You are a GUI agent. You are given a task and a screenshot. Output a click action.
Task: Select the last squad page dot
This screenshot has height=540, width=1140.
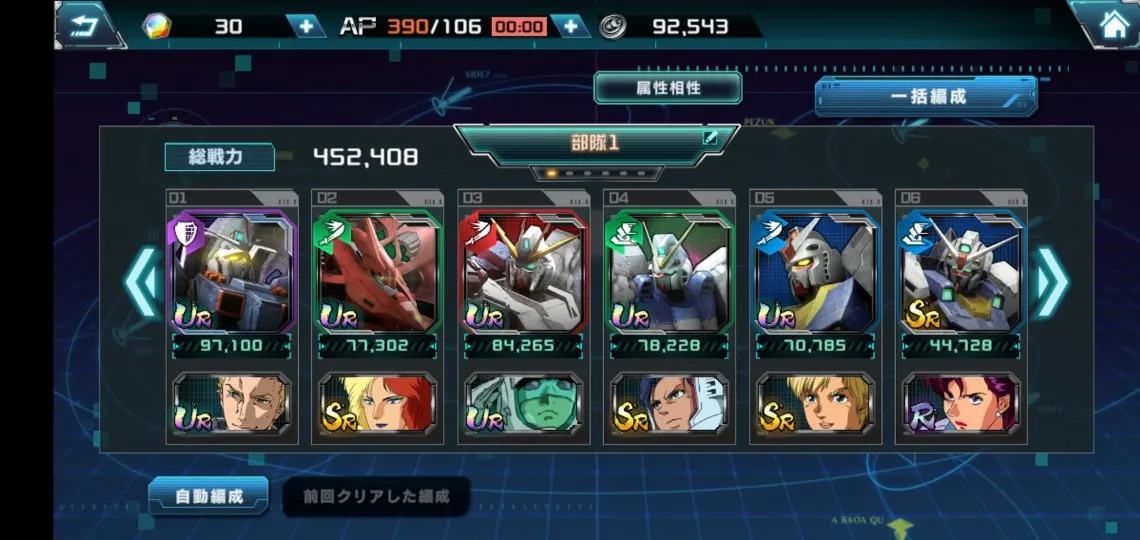(641, 174)
